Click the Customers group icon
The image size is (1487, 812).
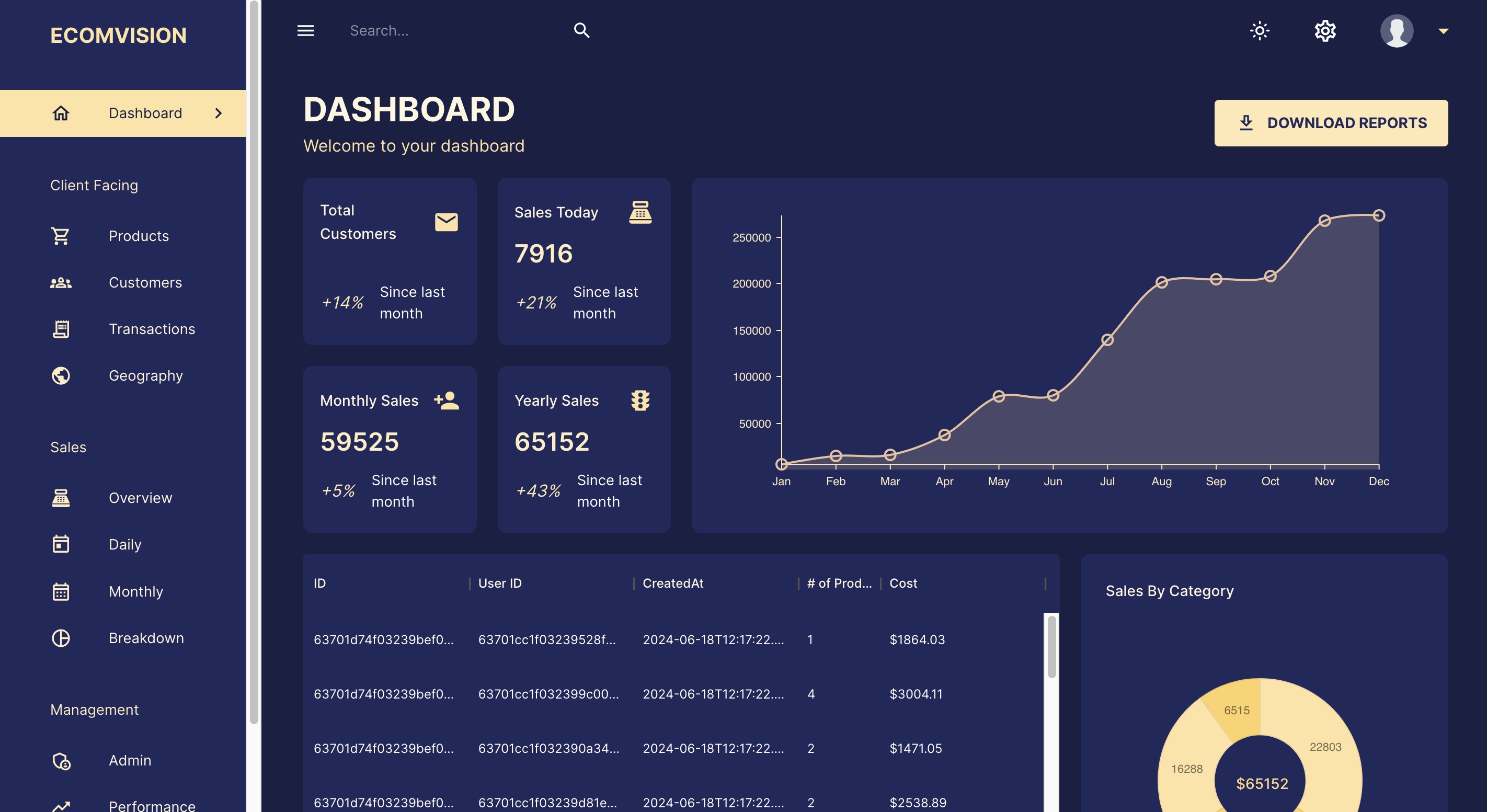pos(61,283)
